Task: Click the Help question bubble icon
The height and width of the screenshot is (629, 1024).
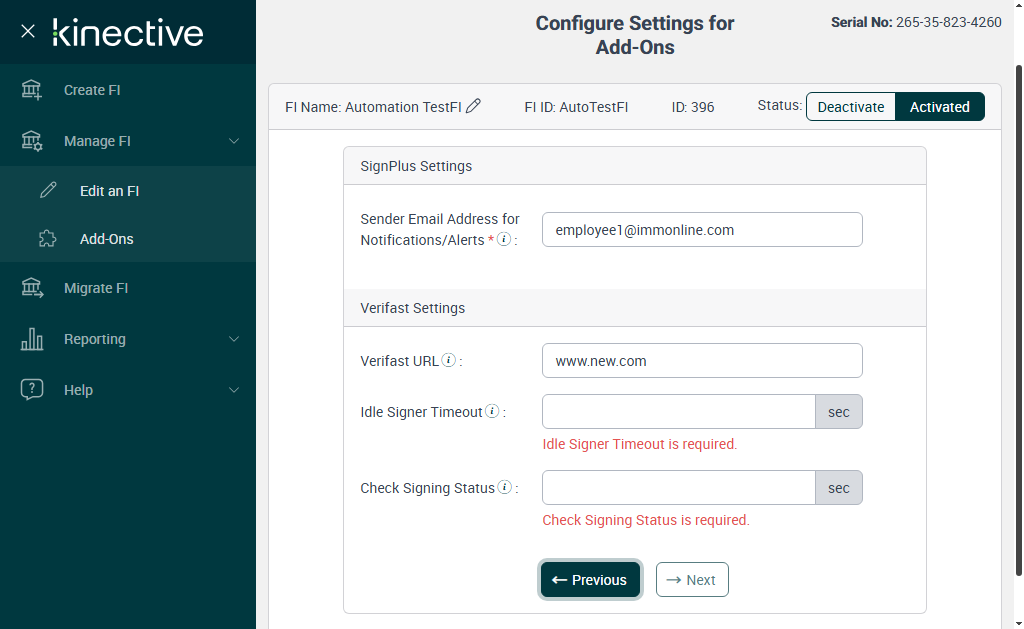Action: [32, 390]
